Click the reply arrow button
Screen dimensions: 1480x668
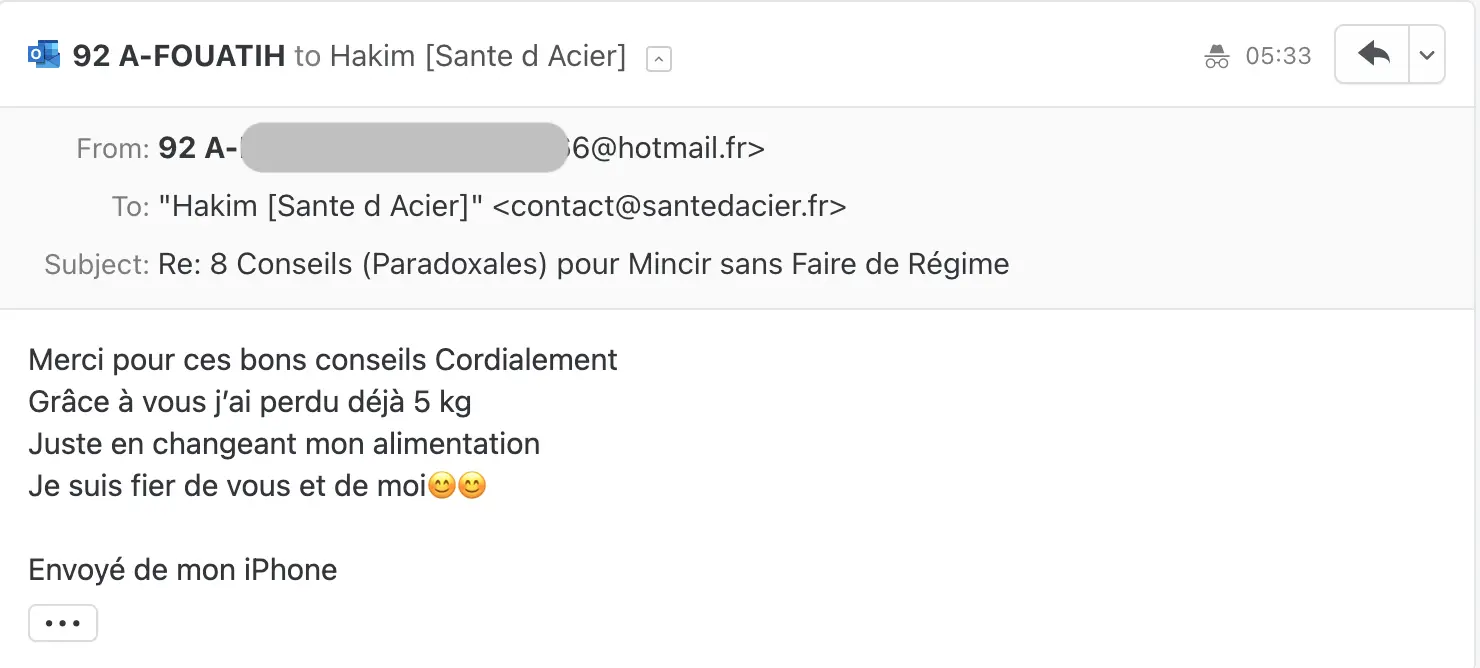[1372, 54]
